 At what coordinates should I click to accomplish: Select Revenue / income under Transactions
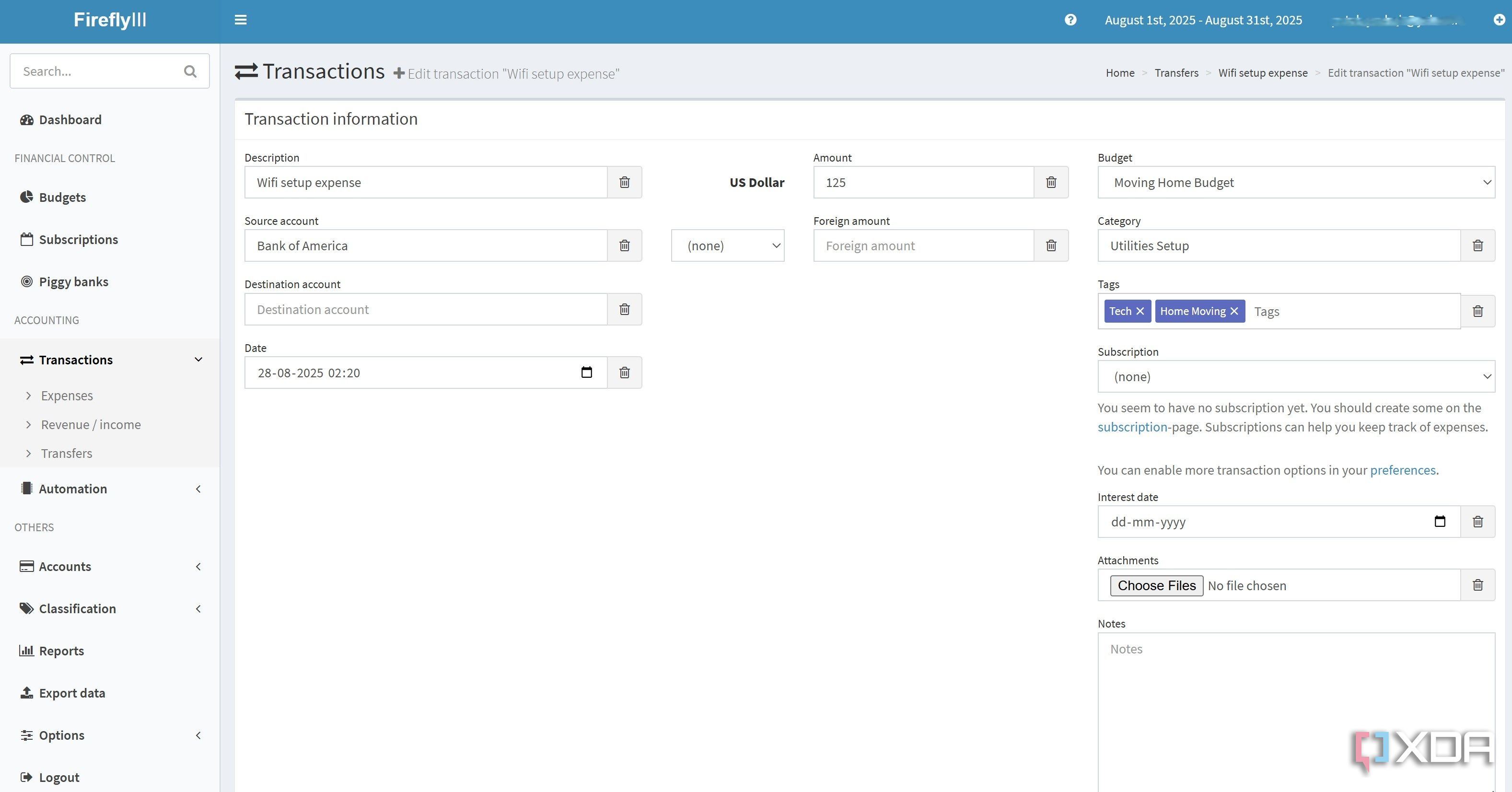pyautogui.click(x=91, y=424)
